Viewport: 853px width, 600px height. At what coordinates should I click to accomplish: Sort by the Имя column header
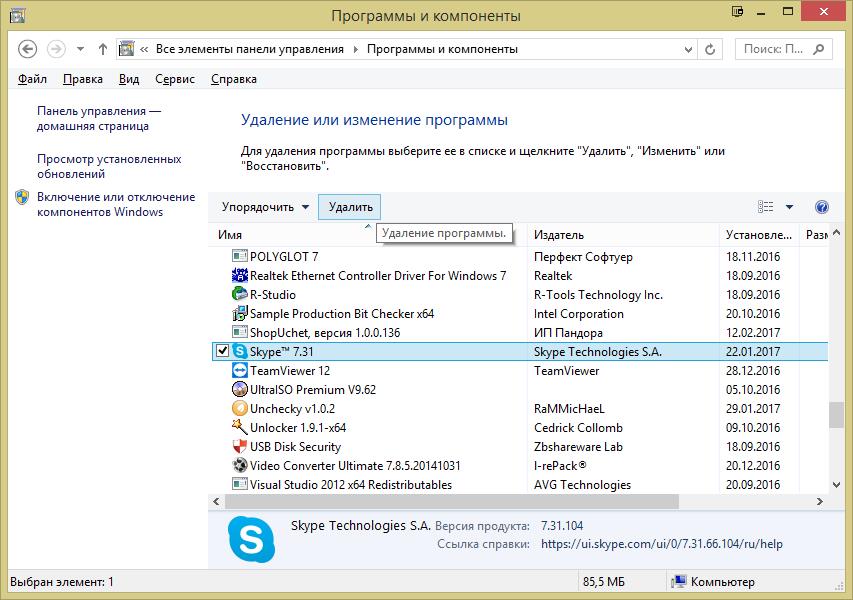pos(368,234)
